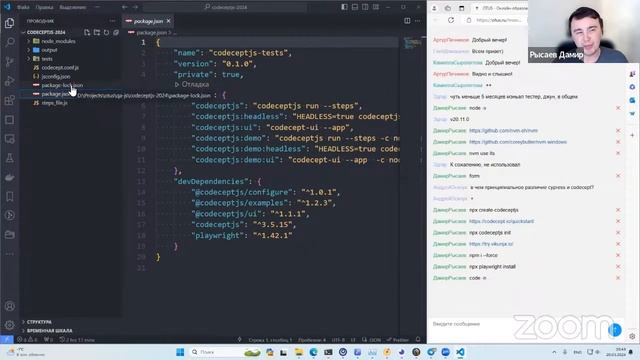Toggle the secondary sidebar layout icon
Viewport: 640px width, 360px height.
click(x=365, y=7)
